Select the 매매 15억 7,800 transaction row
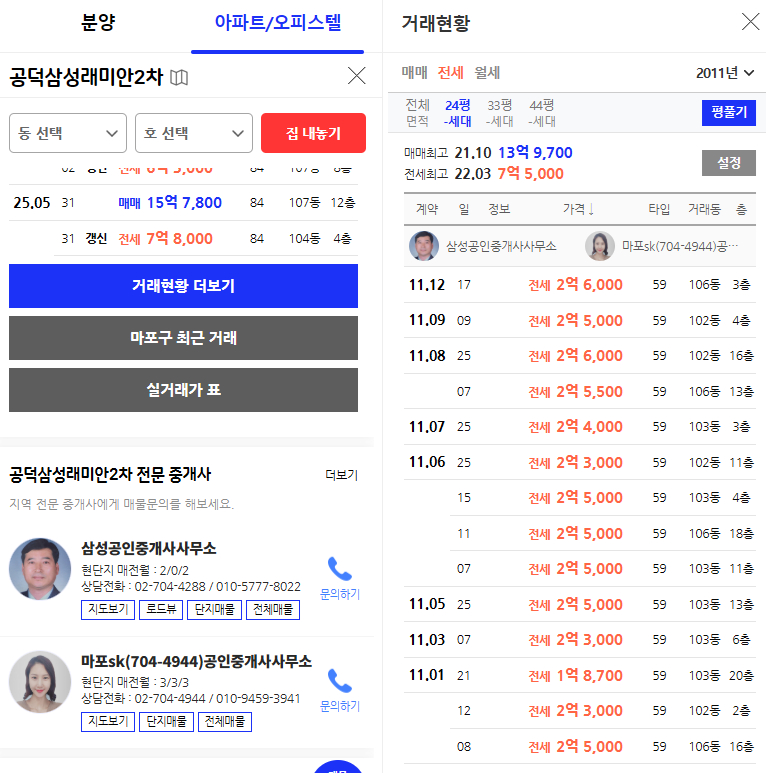This screenshot has width=766, height=773. point(183,203)
